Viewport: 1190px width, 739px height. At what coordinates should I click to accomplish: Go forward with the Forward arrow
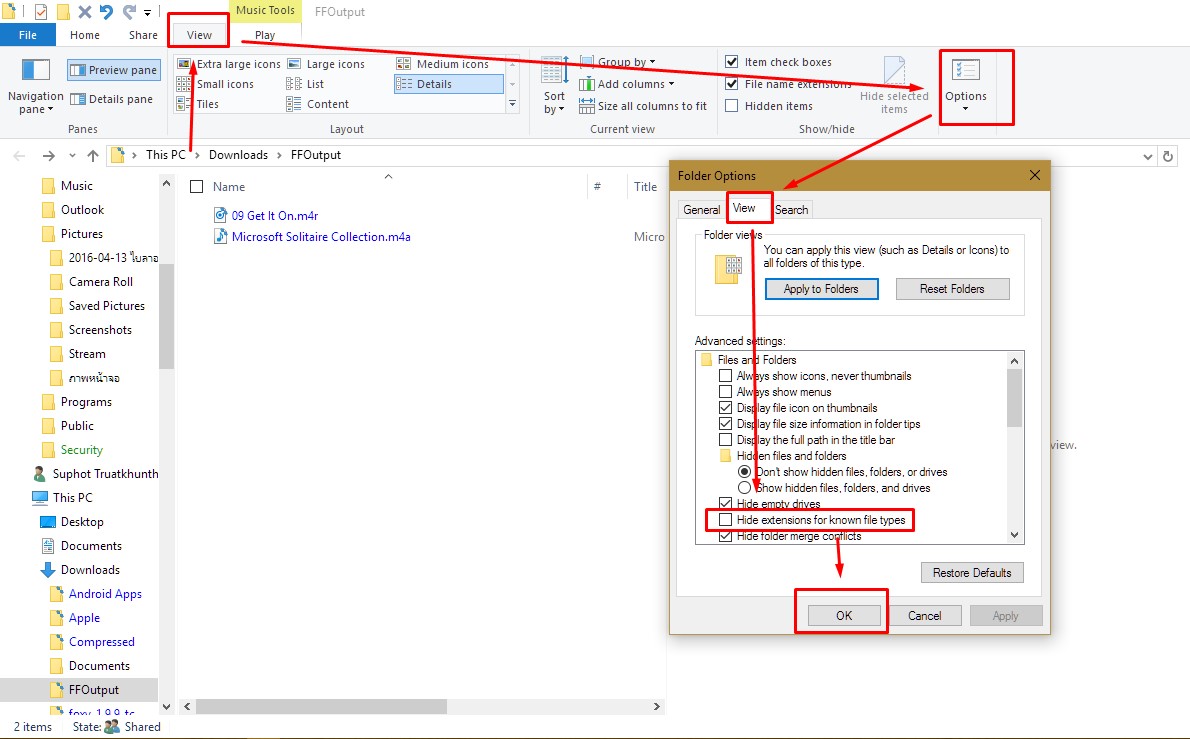[x=49, y=156]
